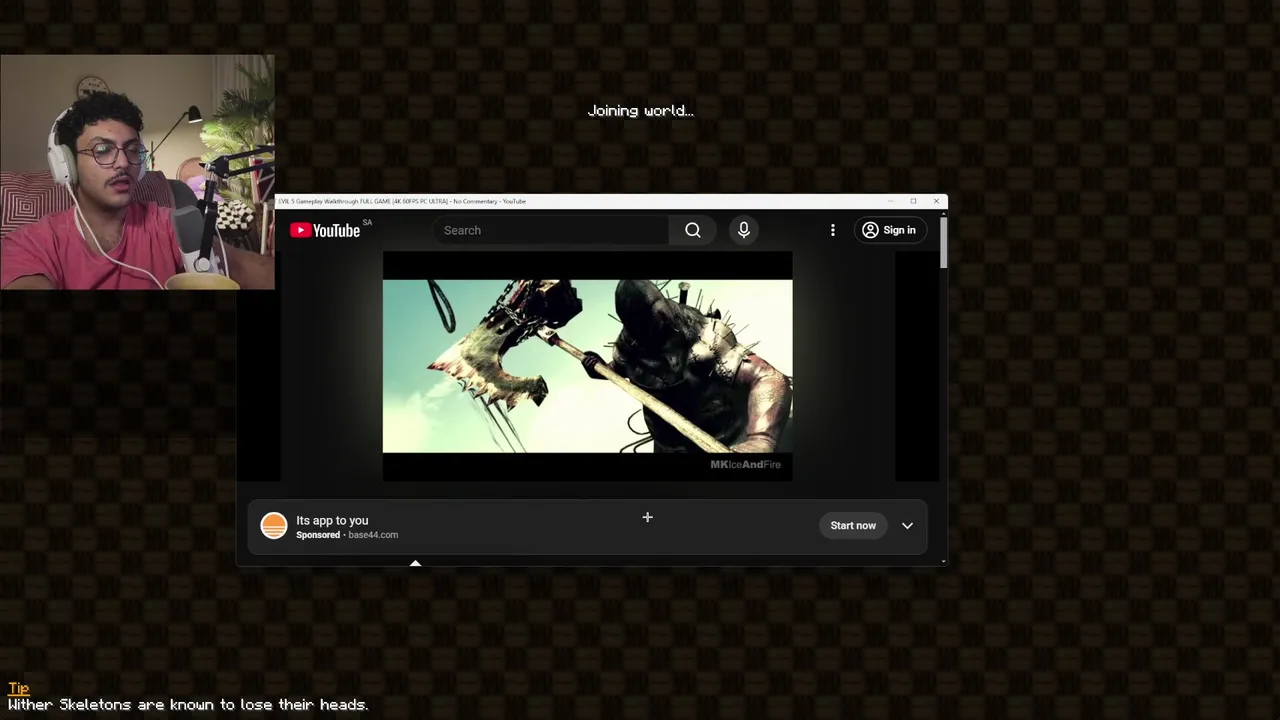The image size is (1280, 720).
Task: Open the 'Its app to you' ad title
Action: 332,520
